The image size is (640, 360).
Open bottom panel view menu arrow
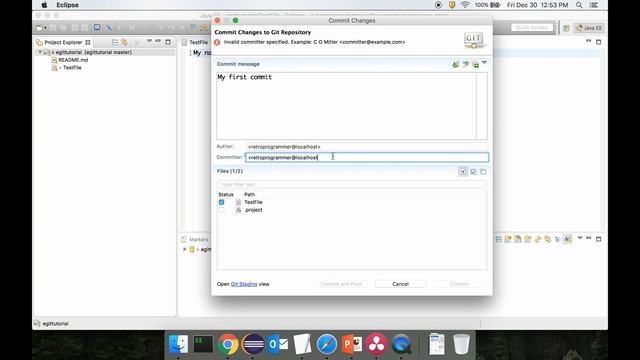[x=580, y=238]
